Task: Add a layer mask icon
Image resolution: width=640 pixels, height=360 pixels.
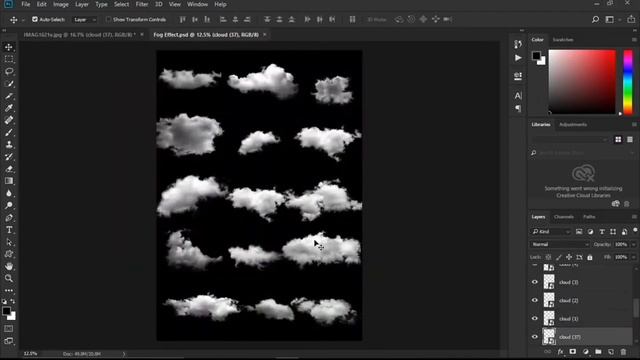Action: [x=573, y=352]
